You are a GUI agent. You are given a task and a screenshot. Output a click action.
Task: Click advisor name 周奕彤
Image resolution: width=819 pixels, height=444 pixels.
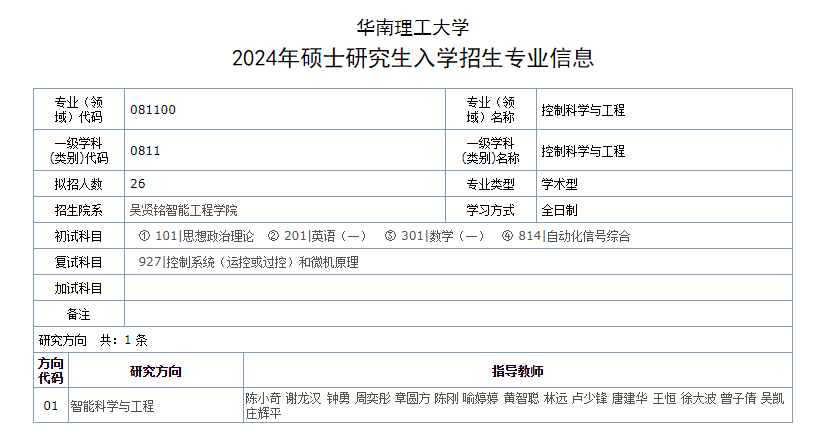(x=373, y=399)
